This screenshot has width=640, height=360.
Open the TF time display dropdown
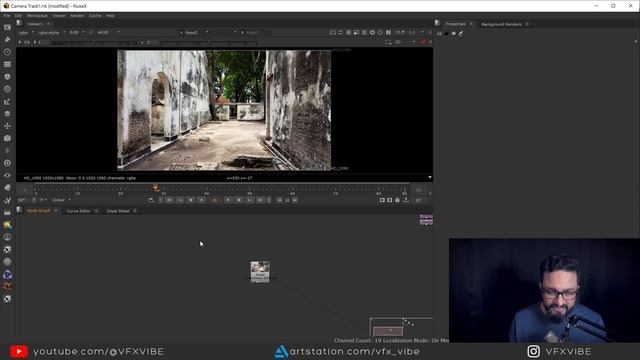pos(43,200)
